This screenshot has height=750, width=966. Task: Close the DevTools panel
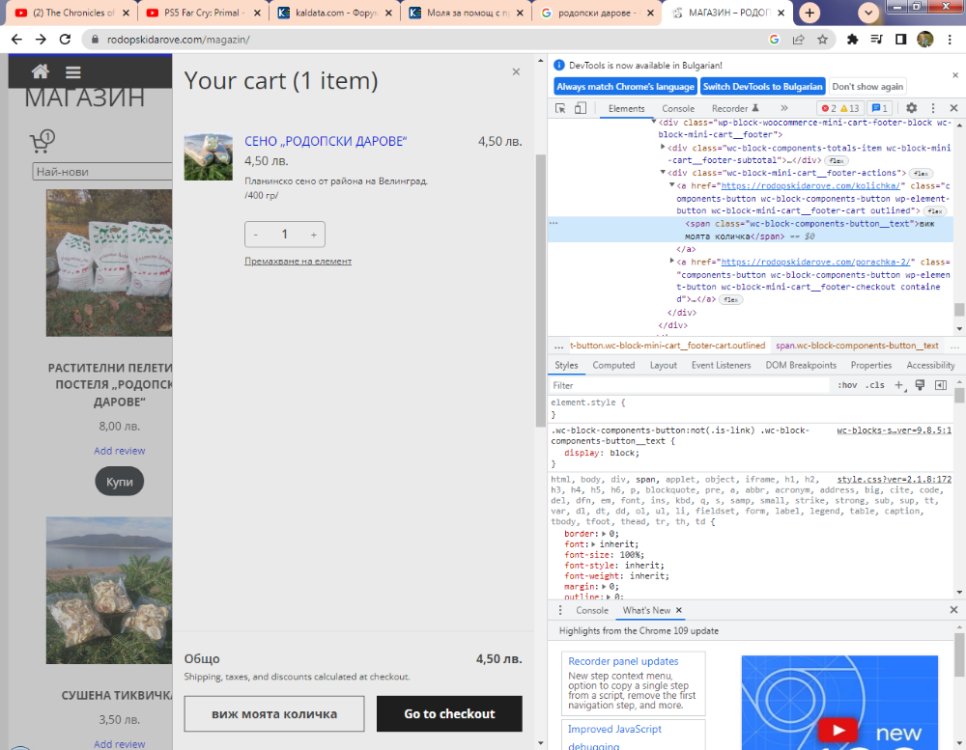click(x=954, y=108)
